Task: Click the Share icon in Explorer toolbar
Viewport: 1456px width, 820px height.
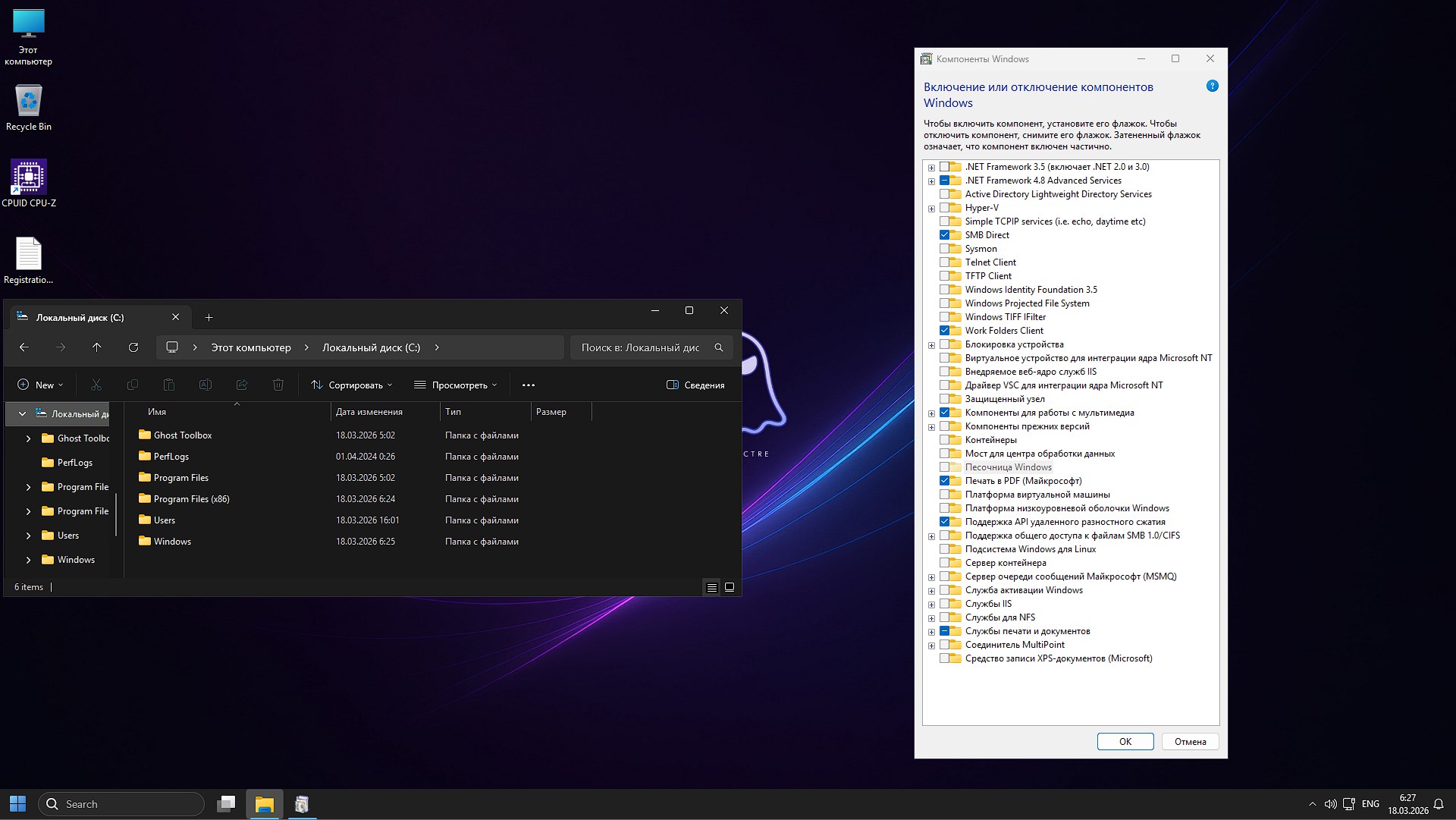Action: pyautogui.click(x=242, y=385)
